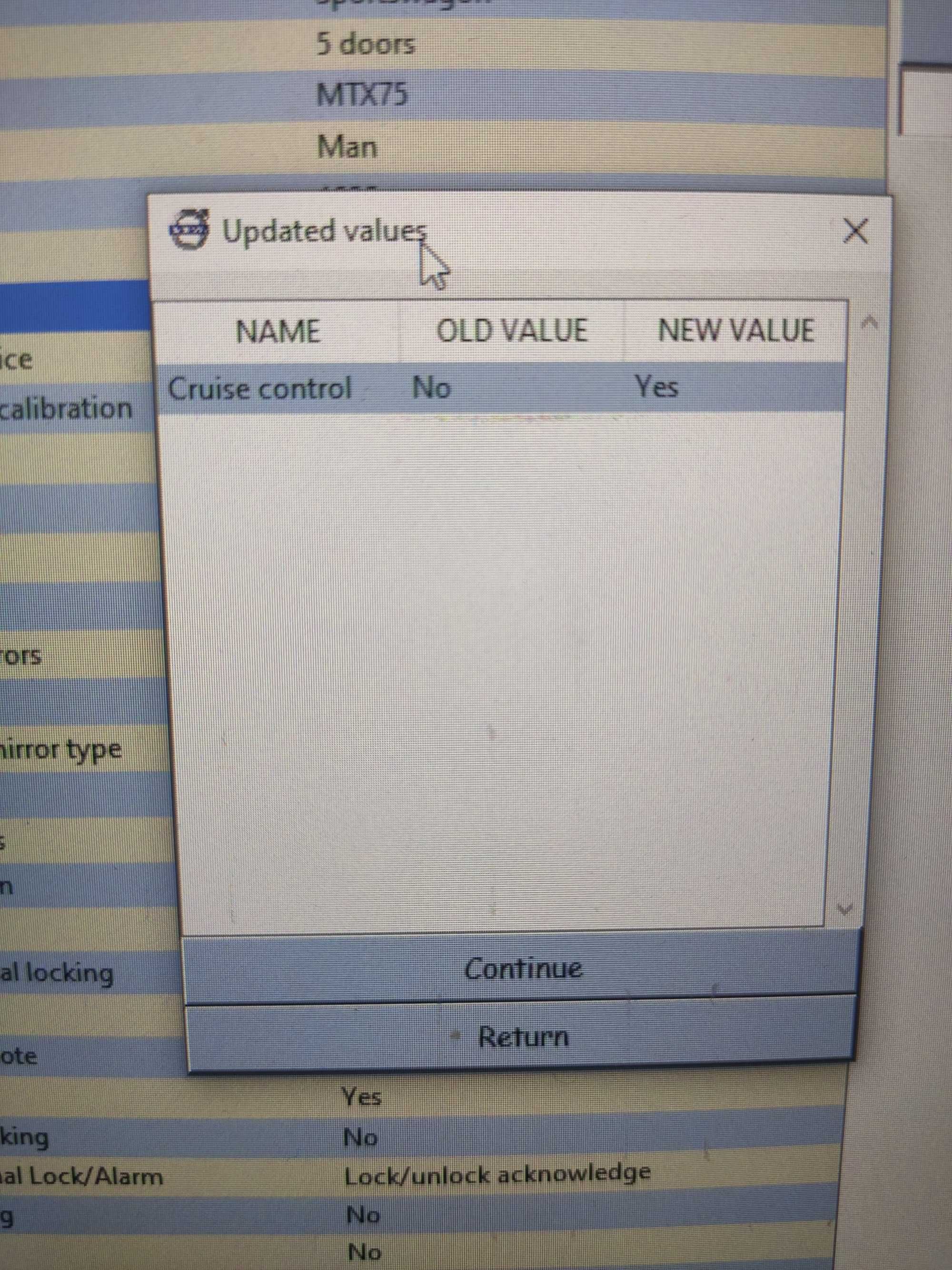The height and width of the screenshot is (1270, 952).
Task: Click 'calibration' row label in background
Action: point(66,408)
